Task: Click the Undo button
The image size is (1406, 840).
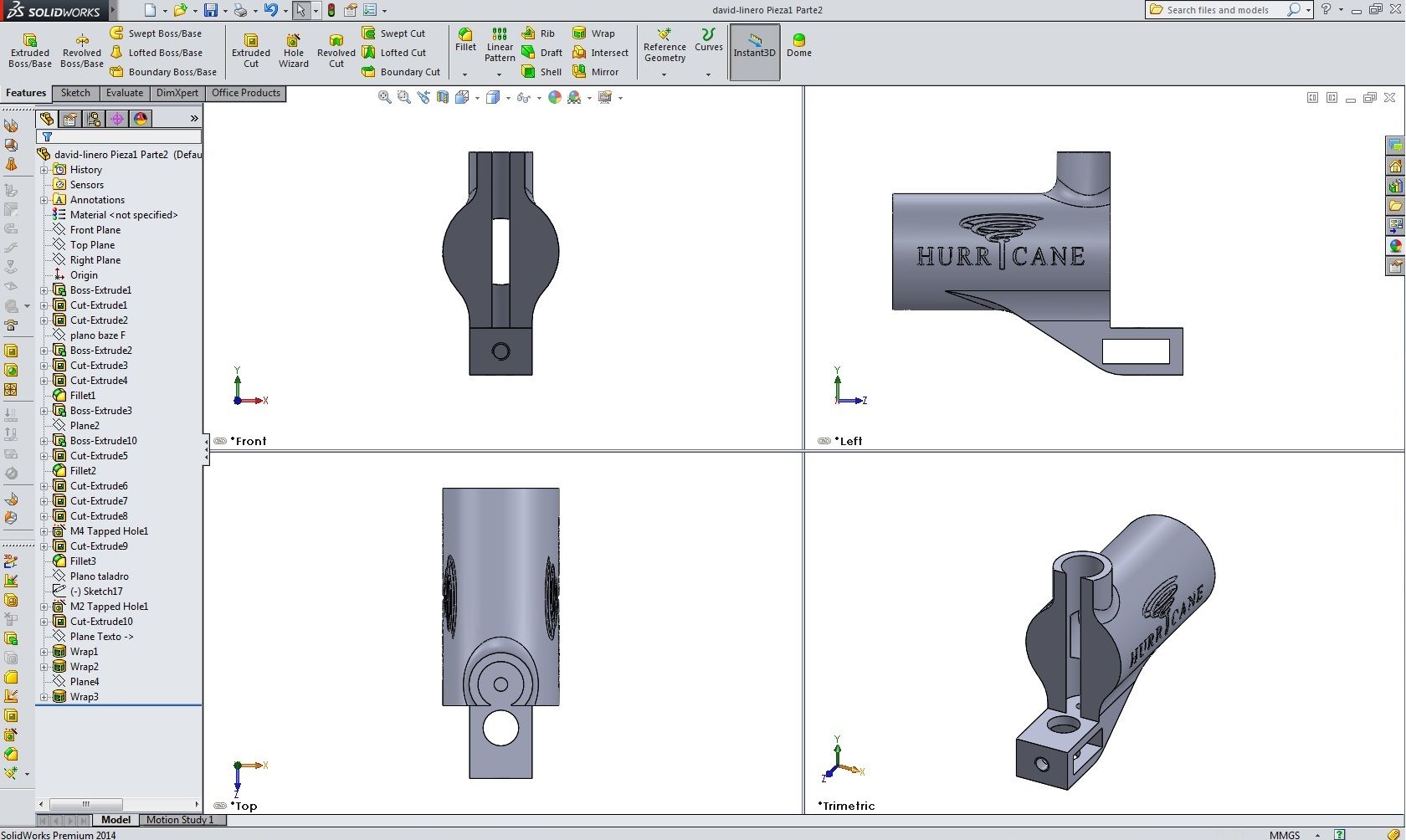Action: point(270,10)
